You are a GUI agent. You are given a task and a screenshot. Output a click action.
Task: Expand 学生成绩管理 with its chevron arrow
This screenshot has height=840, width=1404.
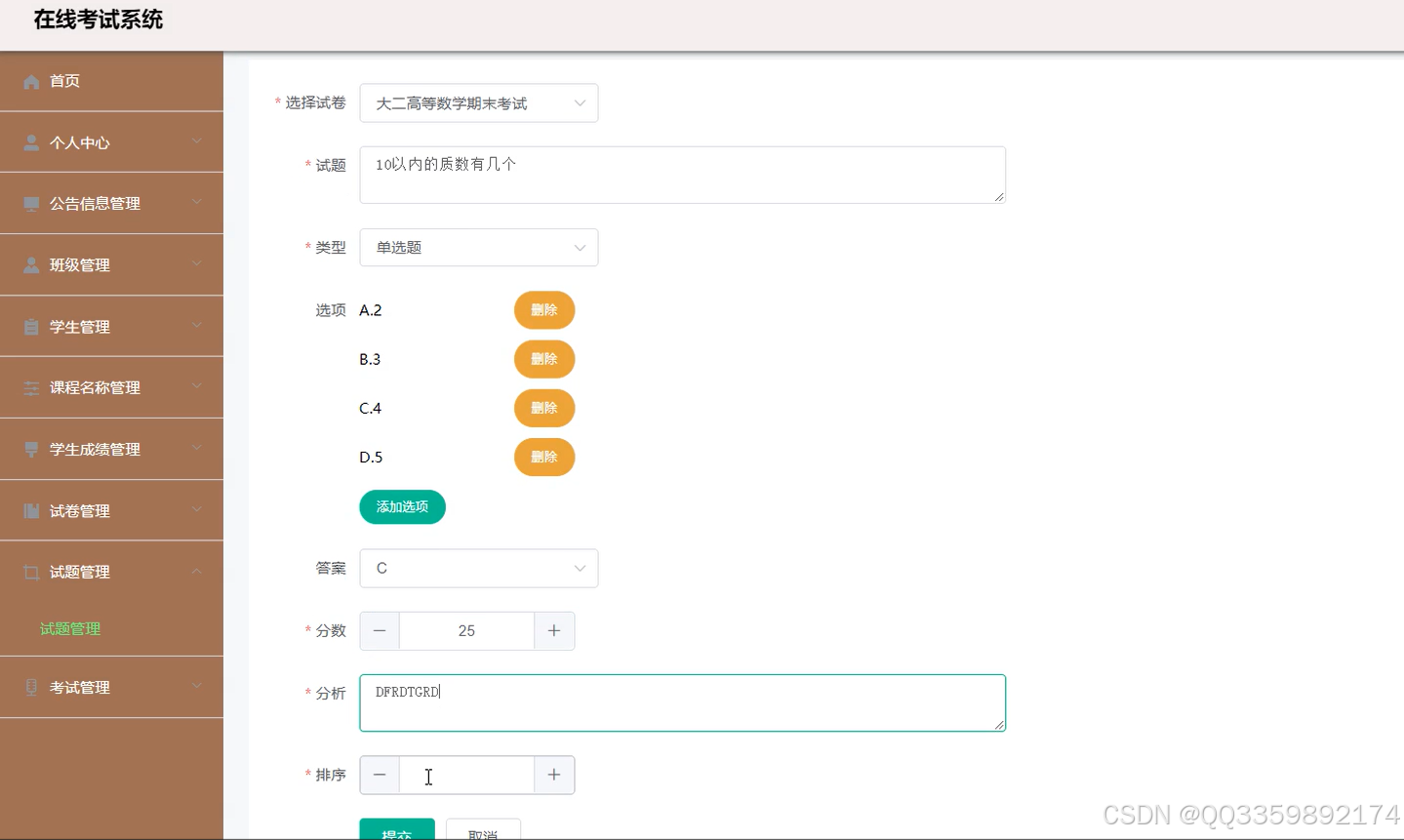pos(197,449)
